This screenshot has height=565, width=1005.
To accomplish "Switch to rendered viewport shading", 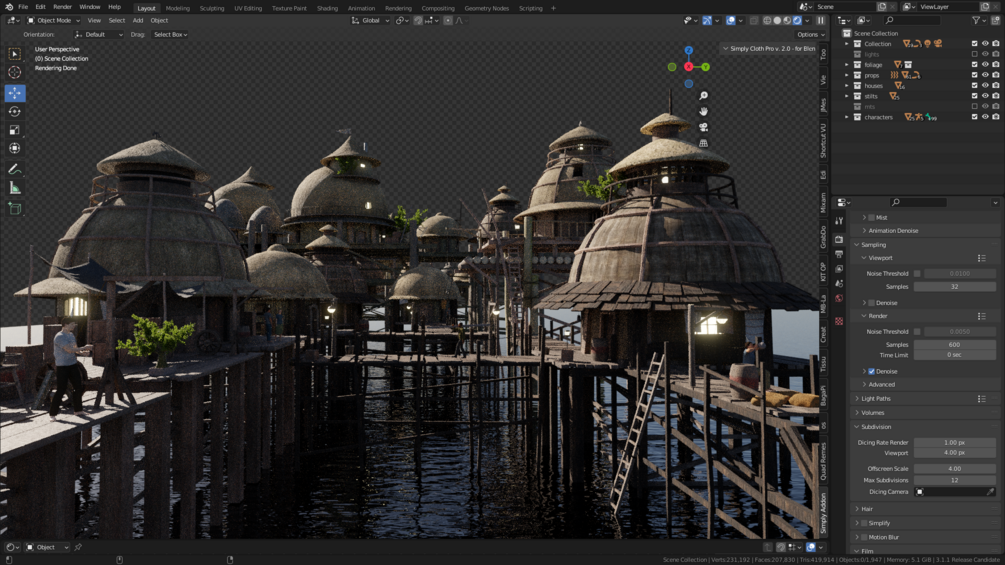I will (797, 20).
